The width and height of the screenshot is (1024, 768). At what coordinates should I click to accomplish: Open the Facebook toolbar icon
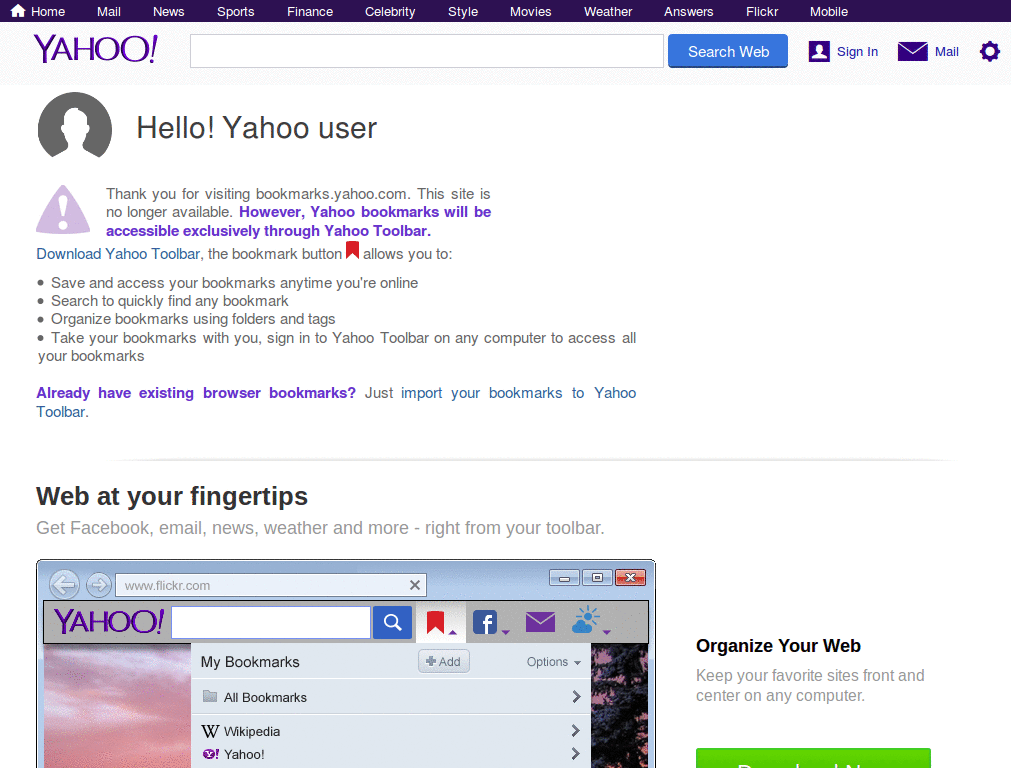coord(485,622)
